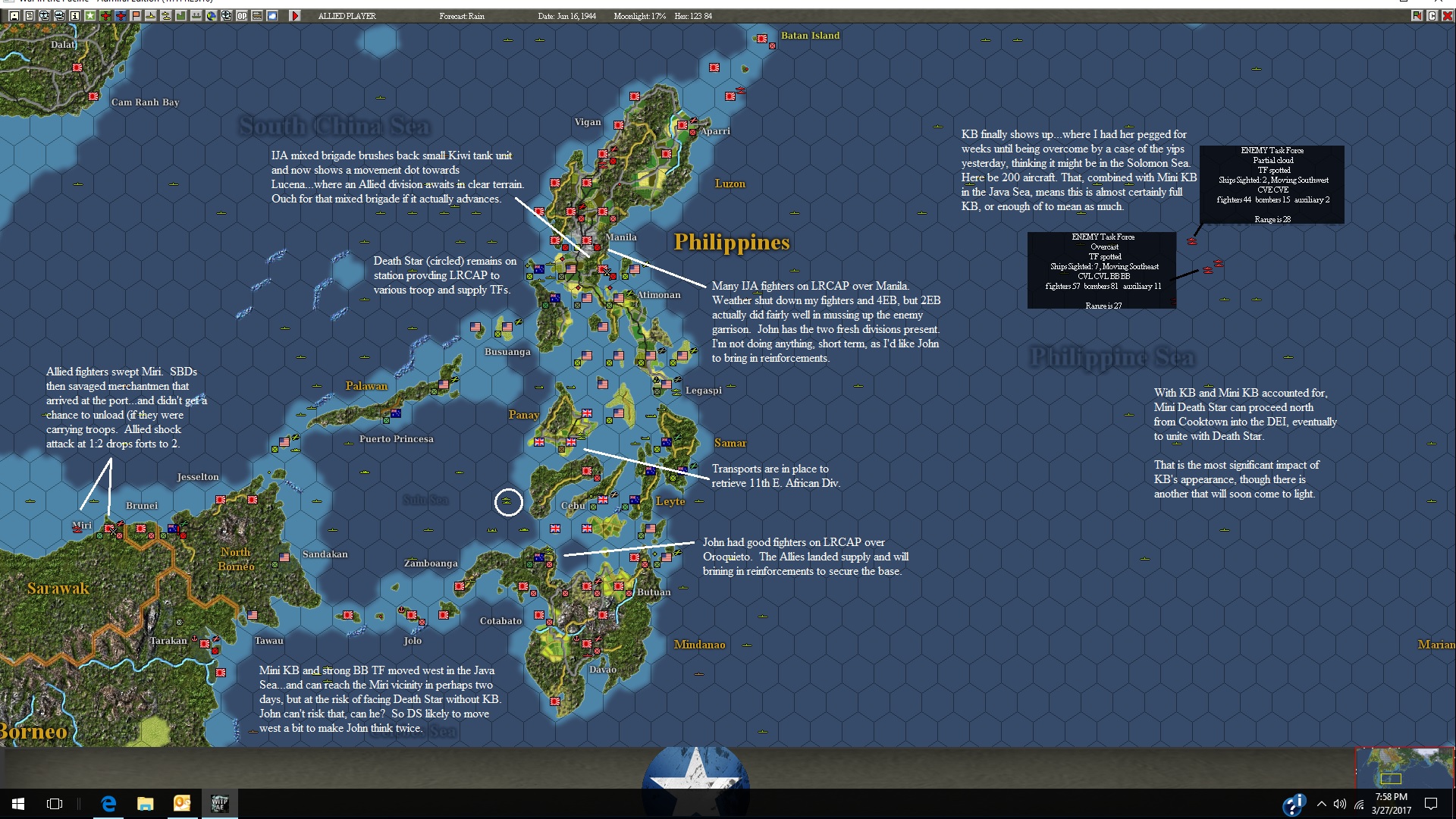Click the Busuanga base label

tap(507, 352)
